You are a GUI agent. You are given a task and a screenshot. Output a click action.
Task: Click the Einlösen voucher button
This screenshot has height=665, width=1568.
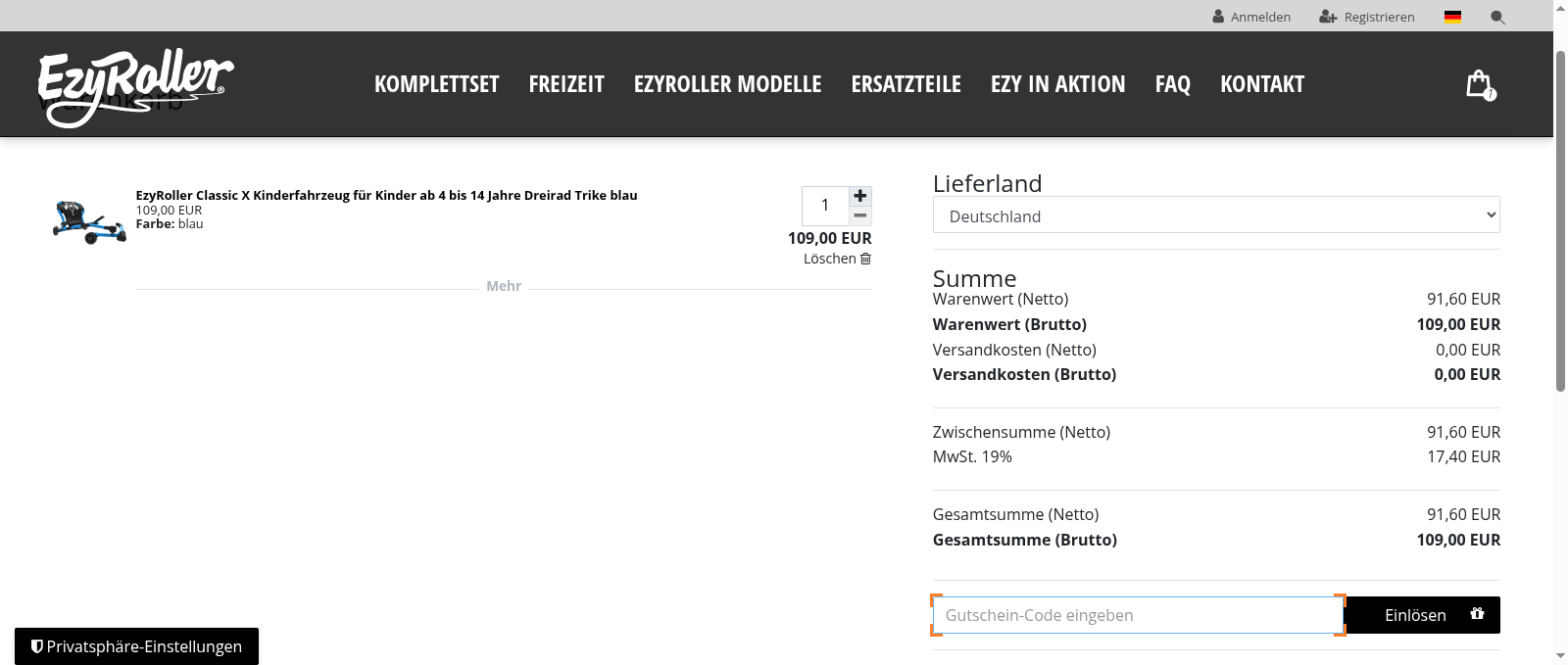click(1422, 615)
